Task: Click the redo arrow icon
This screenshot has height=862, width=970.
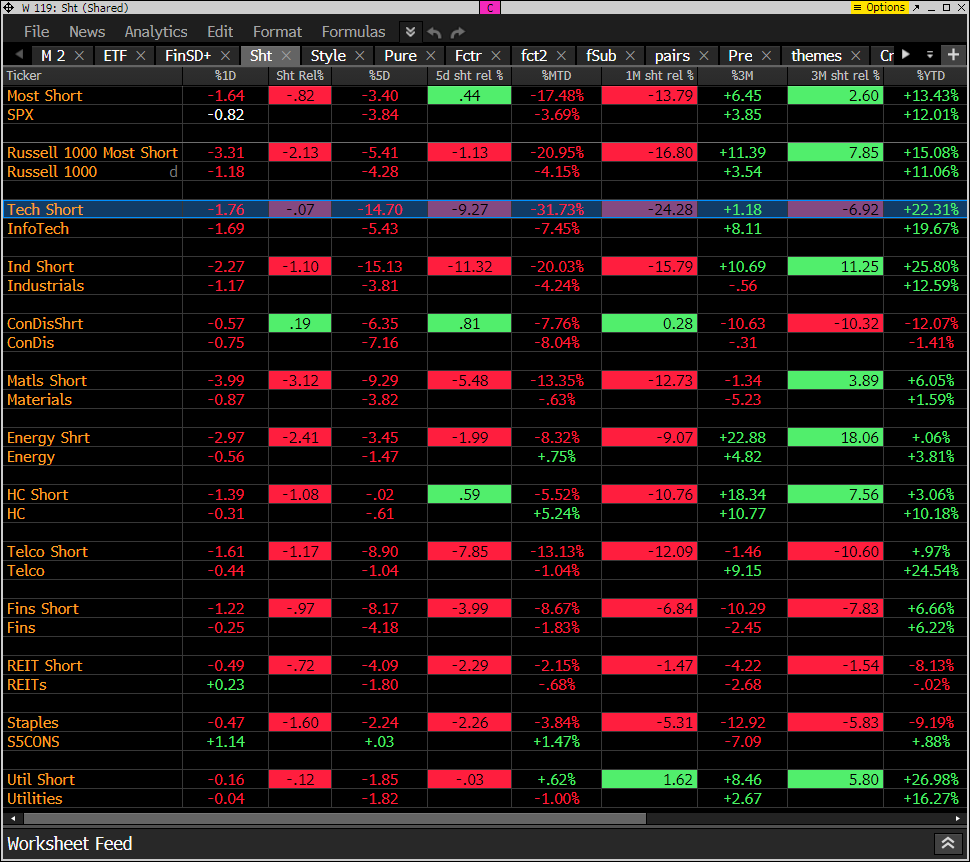Action: (x=458, y=32)
